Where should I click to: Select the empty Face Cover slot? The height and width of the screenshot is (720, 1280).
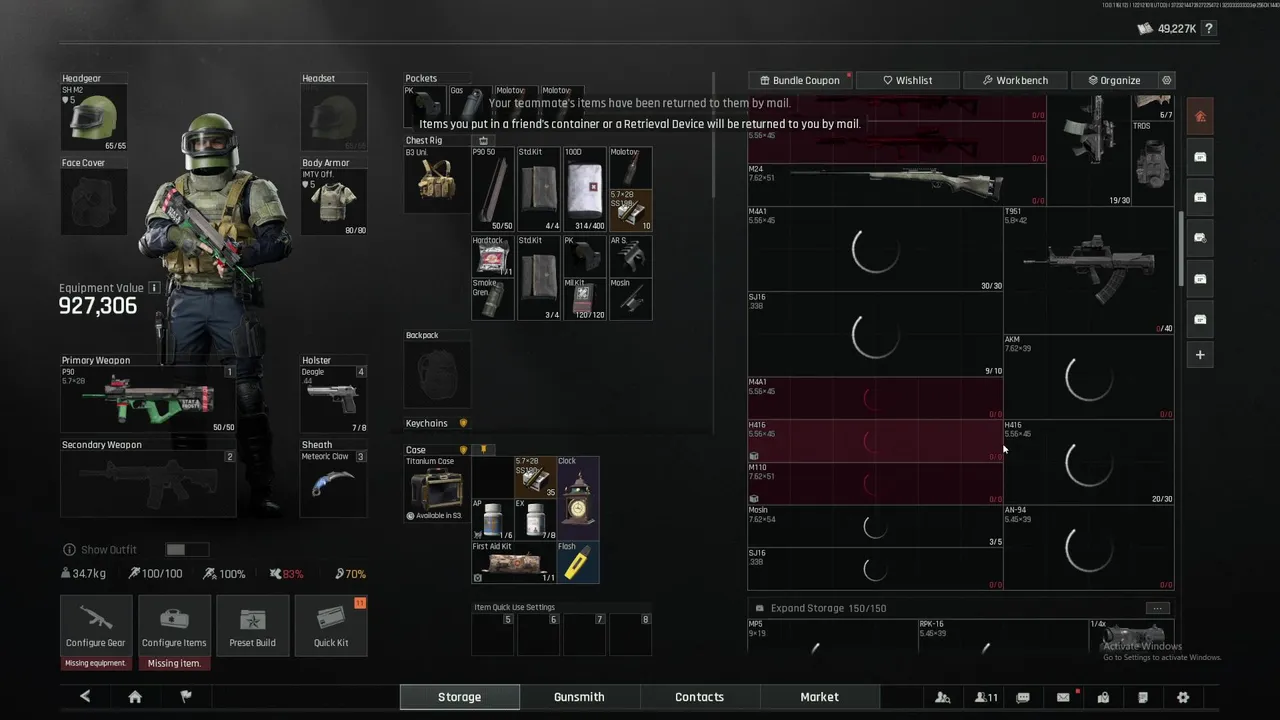[x=94, y=202]
